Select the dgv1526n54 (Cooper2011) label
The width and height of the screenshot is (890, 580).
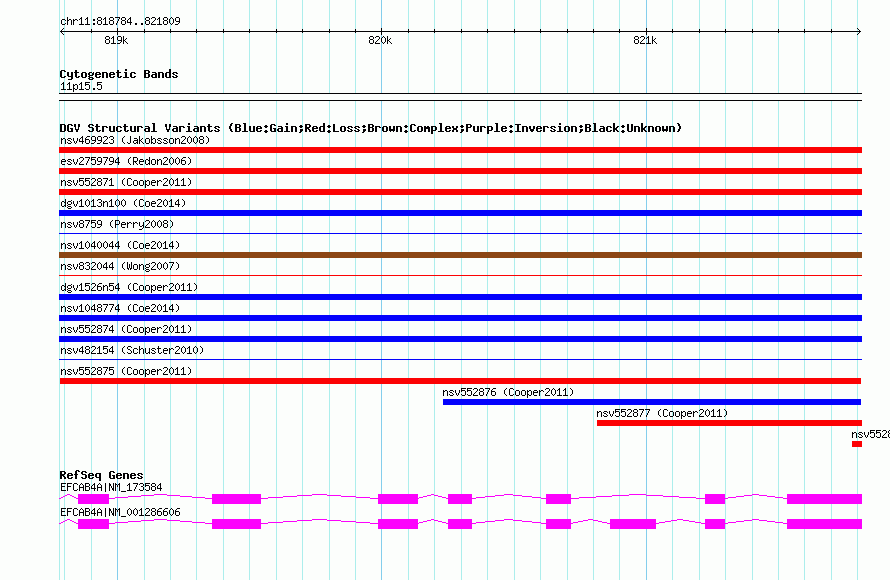129,287
